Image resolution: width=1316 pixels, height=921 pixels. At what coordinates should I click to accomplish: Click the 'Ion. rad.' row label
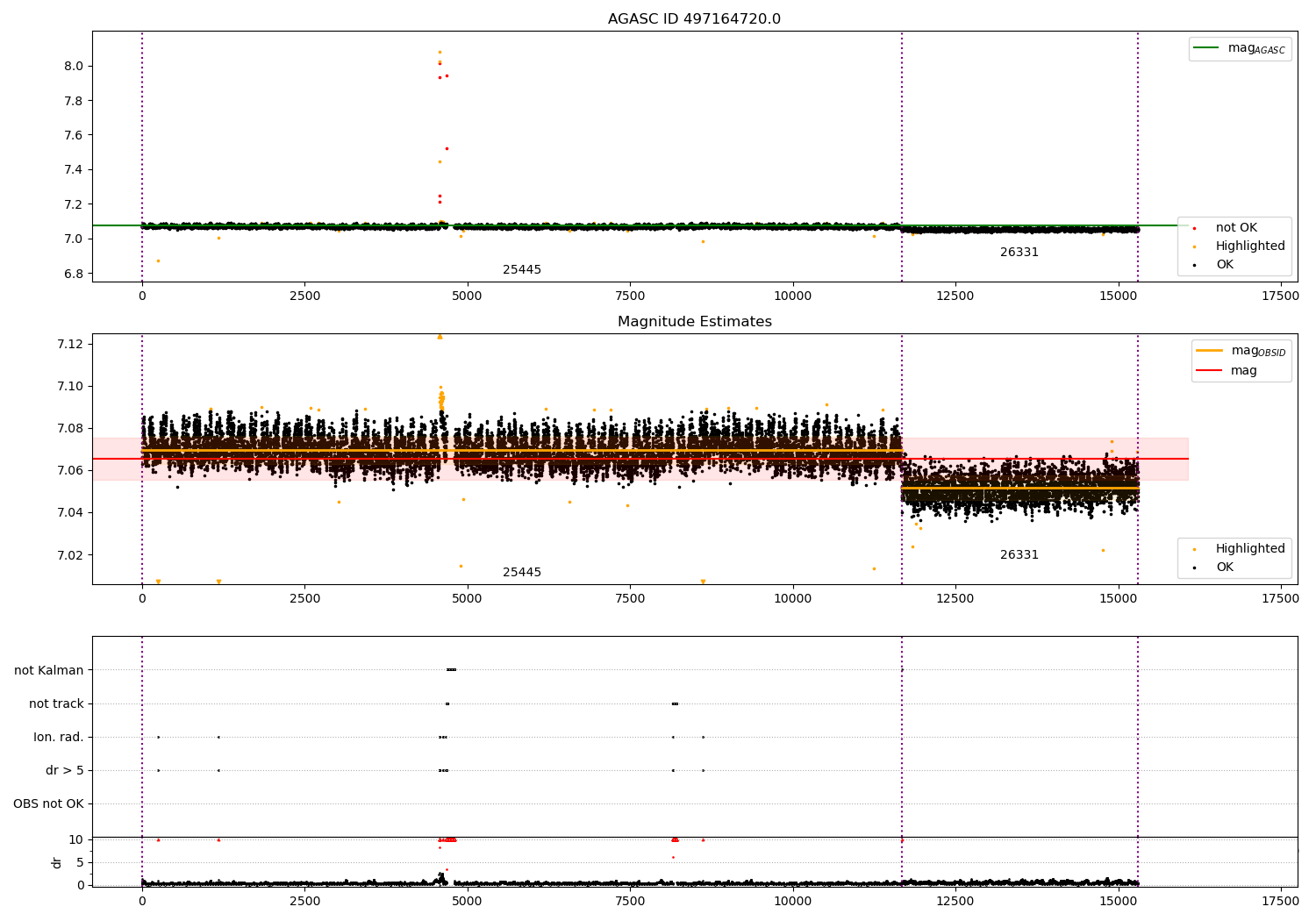59,738
